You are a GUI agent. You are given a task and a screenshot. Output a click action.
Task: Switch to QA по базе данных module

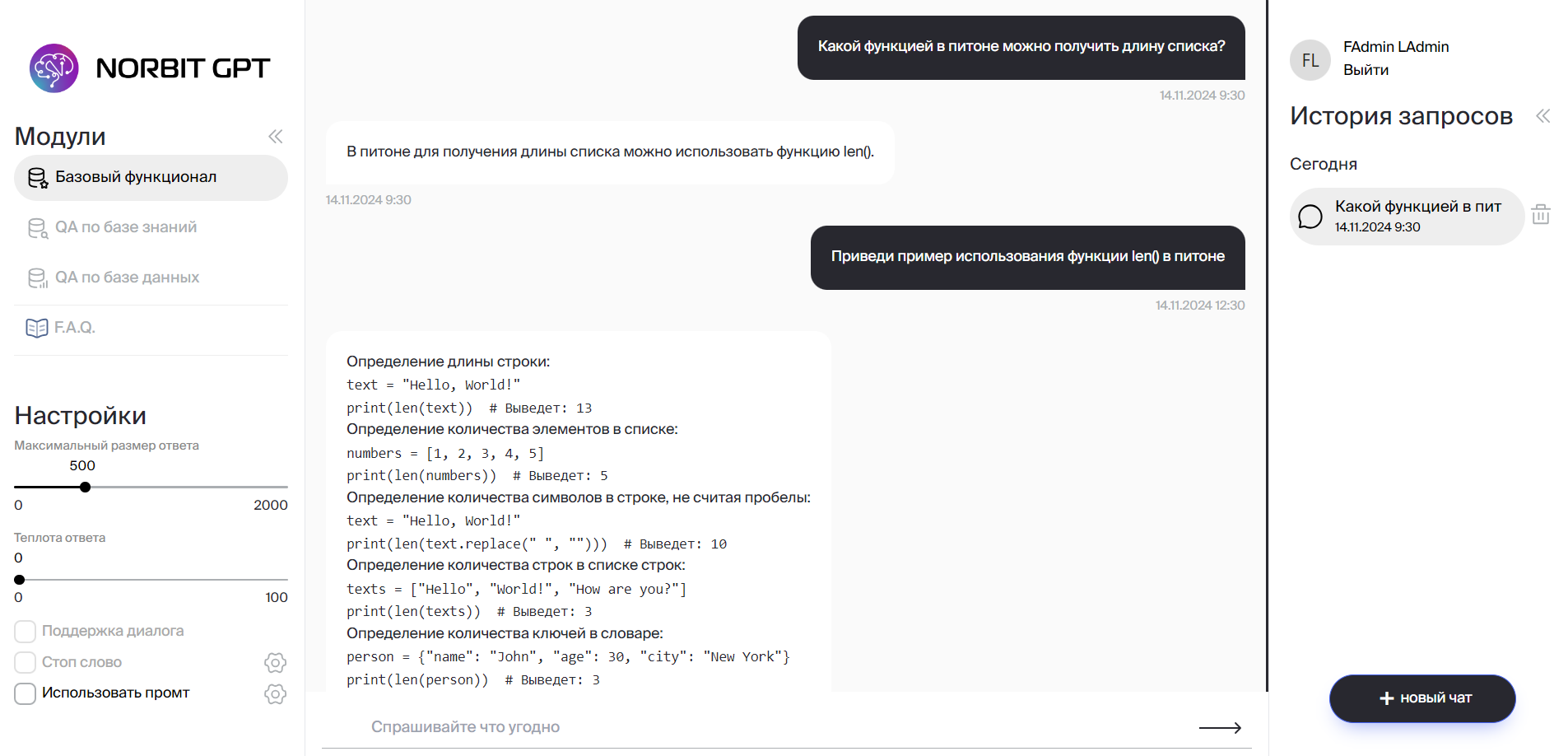[127, 278]
